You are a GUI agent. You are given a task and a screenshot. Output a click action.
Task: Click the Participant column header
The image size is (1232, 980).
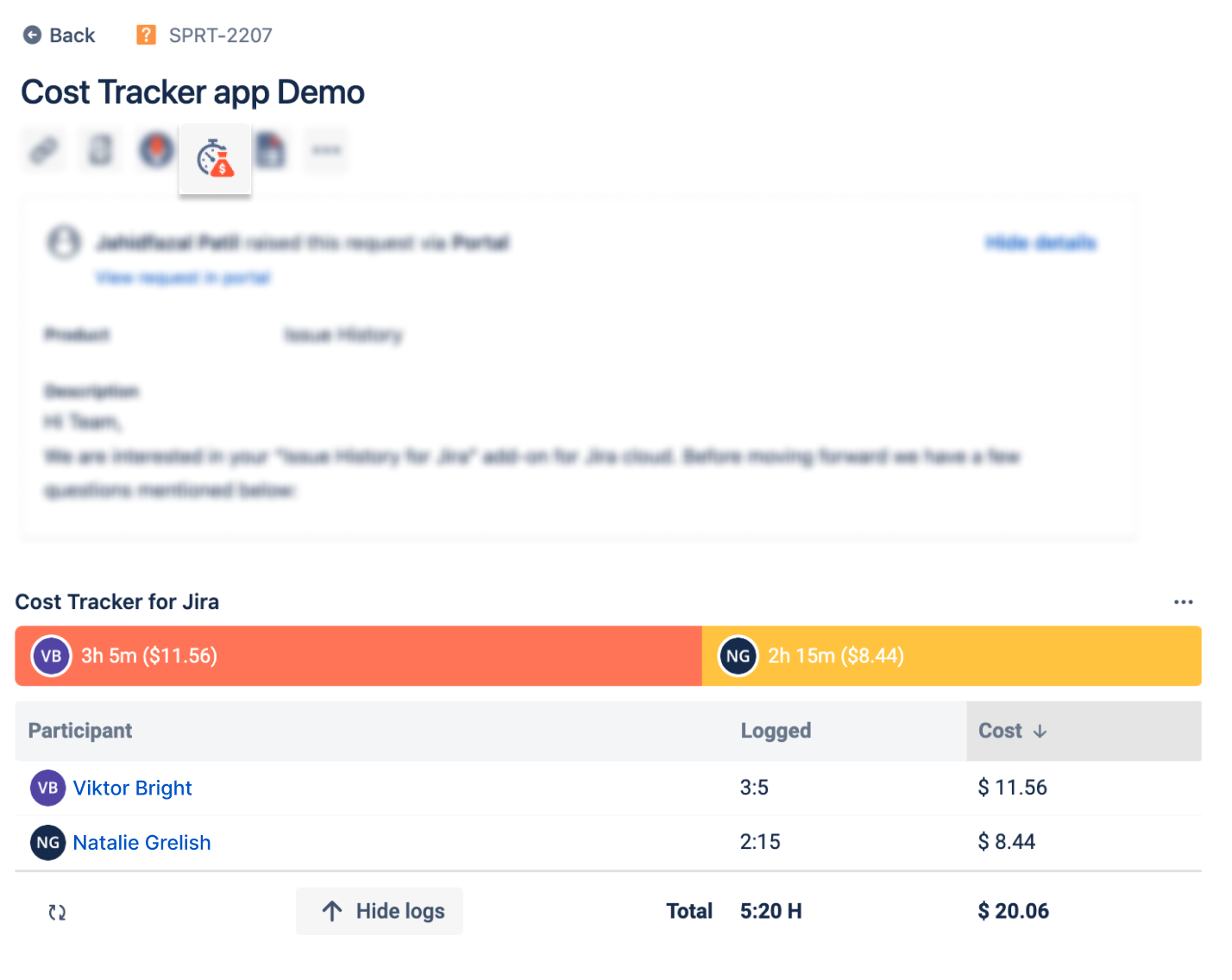tap(80, 731)
